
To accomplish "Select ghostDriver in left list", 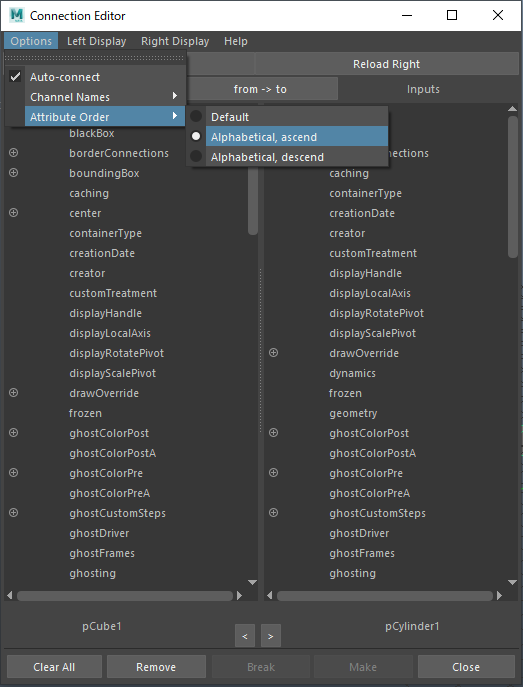I will click(99, 533).
